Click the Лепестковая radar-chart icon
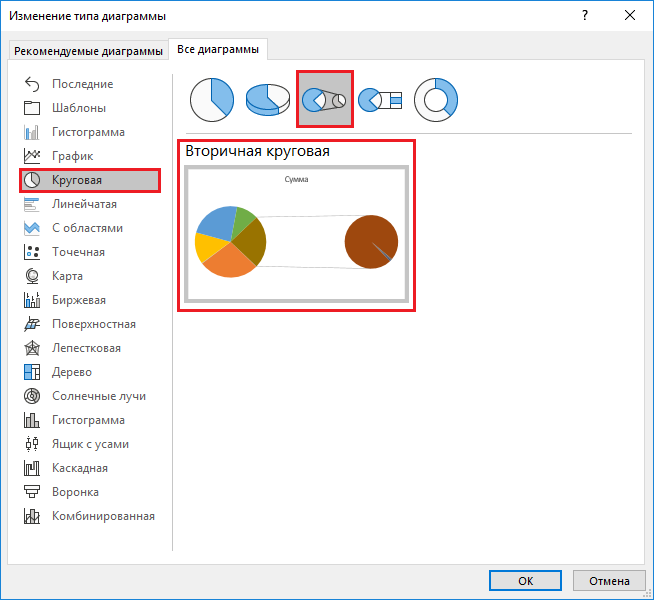 pos(32,348)
